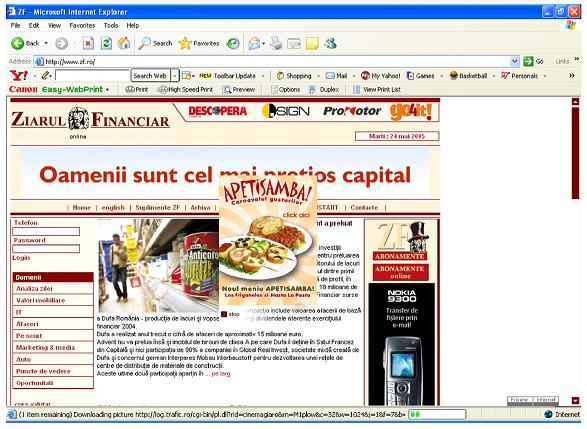Click the Yahoo! Y! logo
Viewport: 587px width, 429px height.
tap(19, 76)
